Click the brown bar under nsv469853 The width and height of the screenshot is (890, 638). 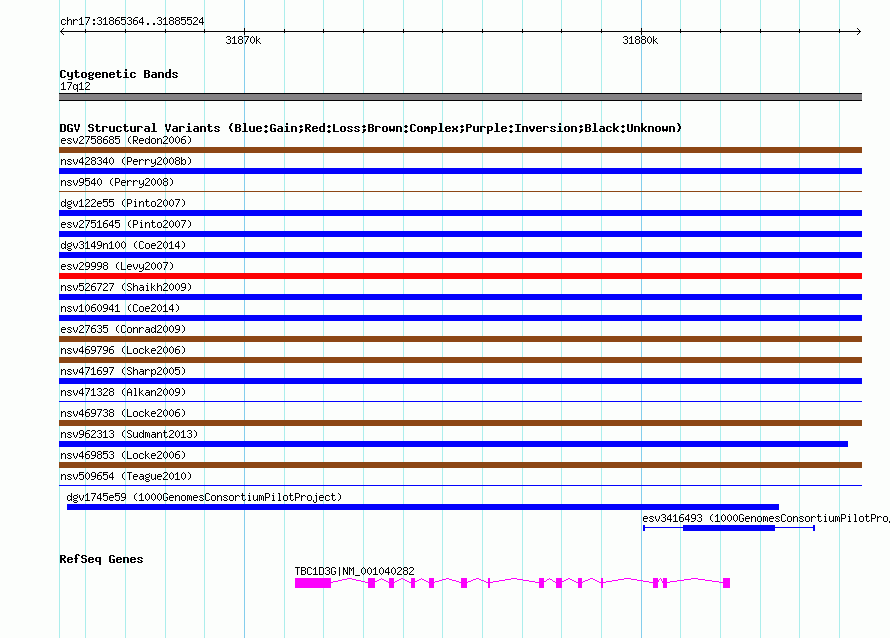point(460,465)
